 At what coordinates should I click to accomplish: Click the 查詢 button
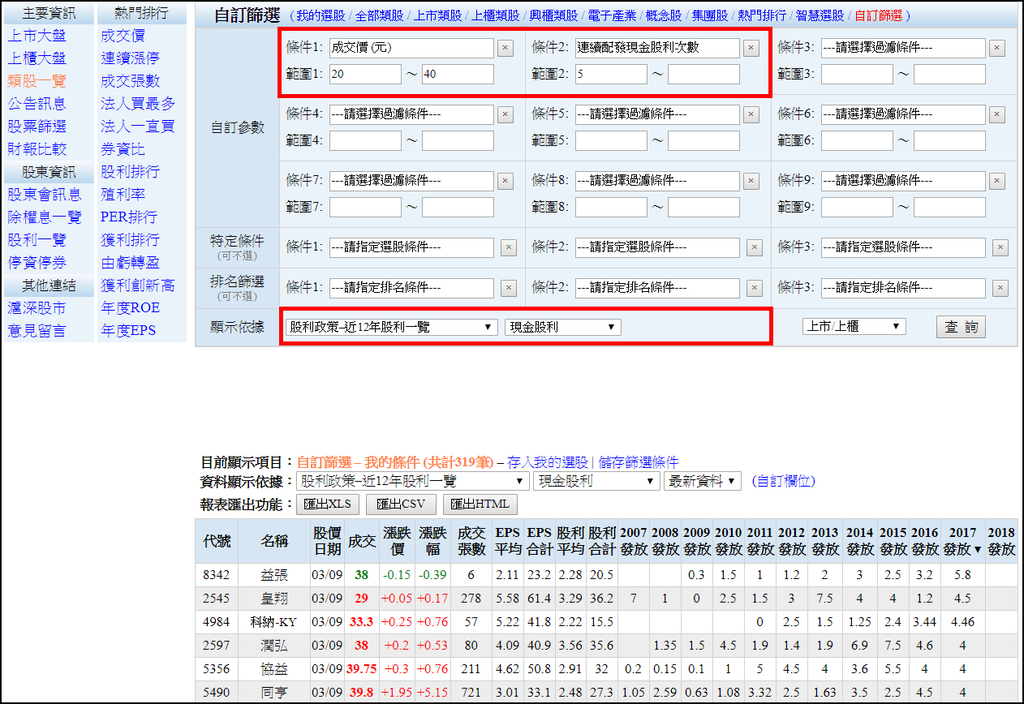pos(961,327)
